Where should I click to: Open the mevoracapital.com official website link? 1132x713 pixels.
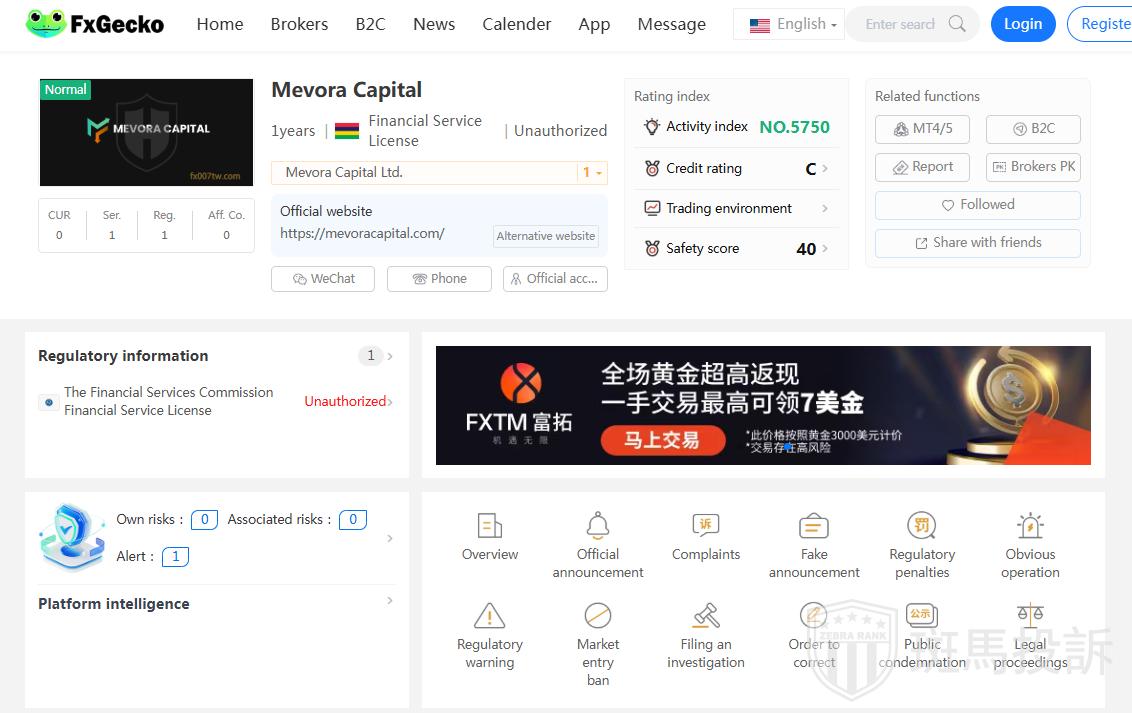[x=362, y=233]
